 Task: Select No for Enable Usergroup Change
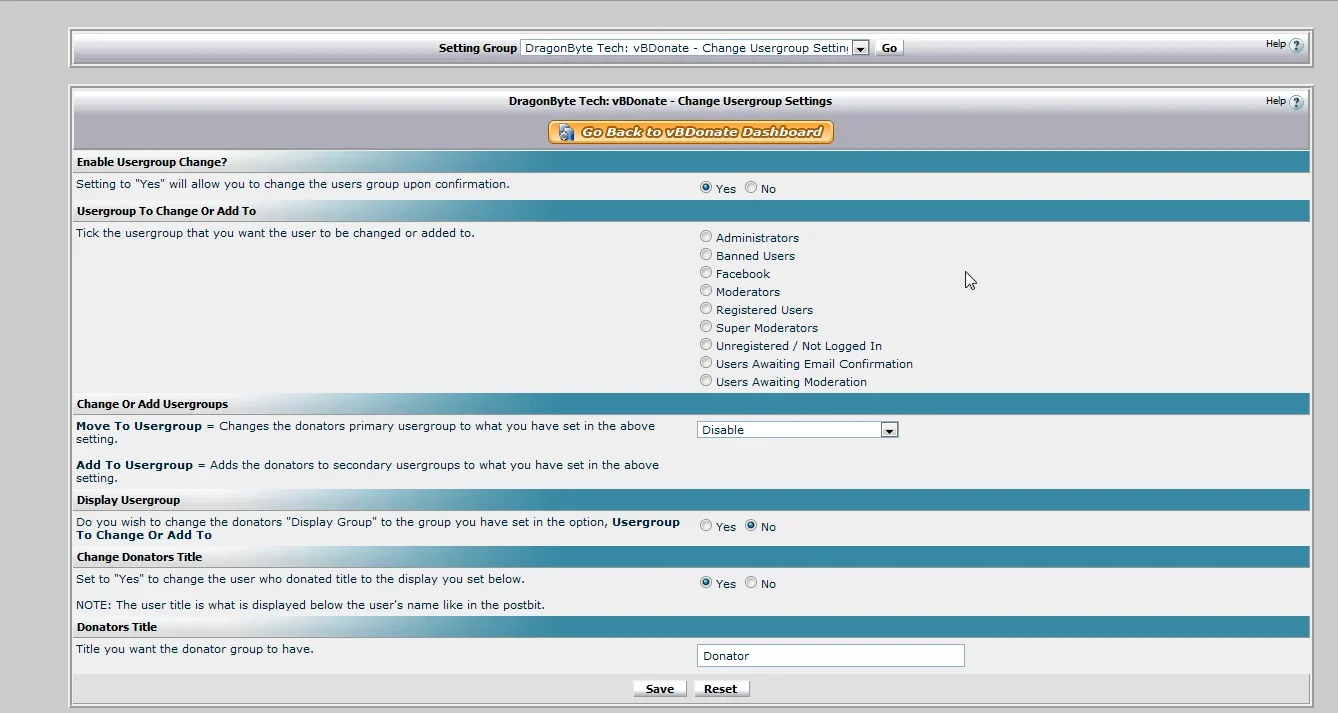click(751, 187)
